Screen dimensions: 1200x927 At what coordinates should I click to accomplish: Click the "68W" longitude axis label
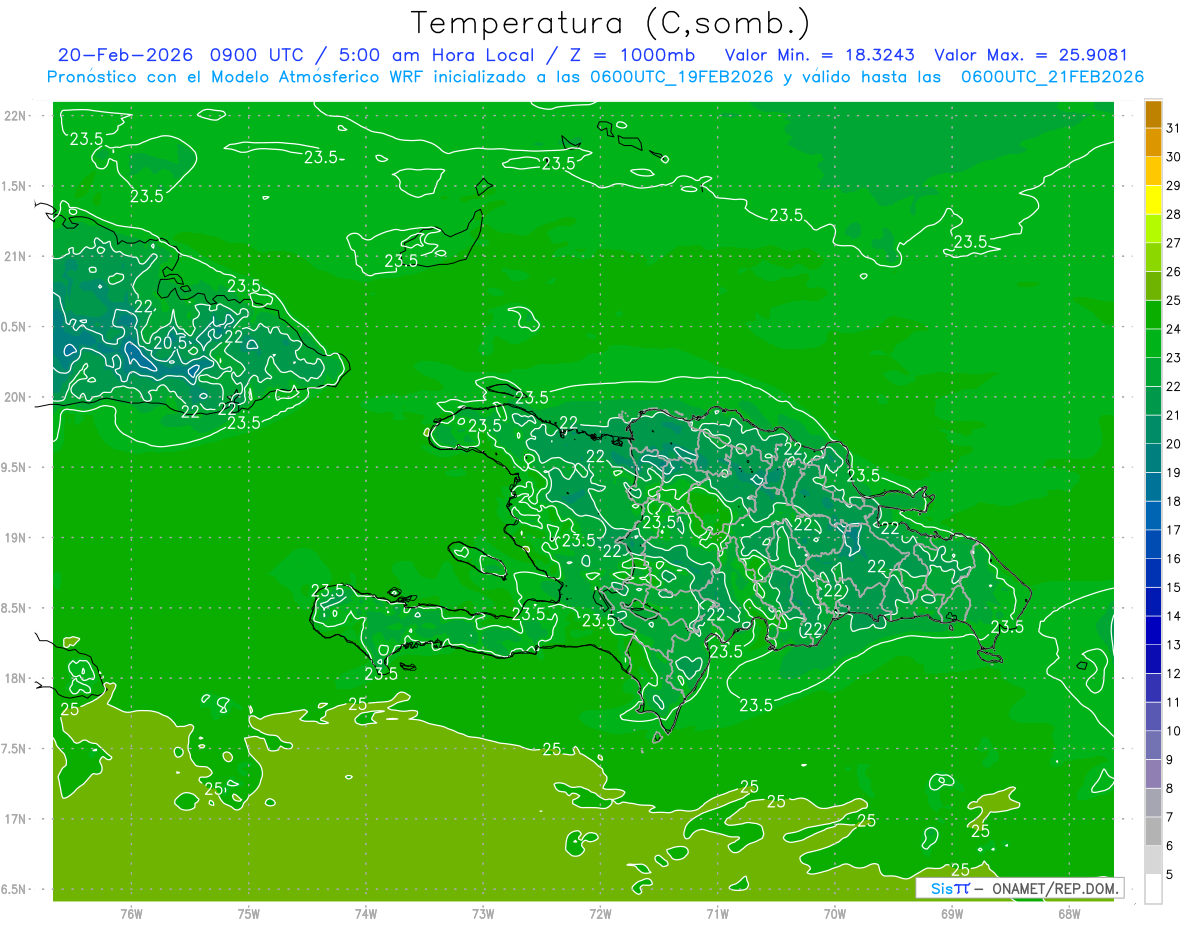[x=1069, y=914]
